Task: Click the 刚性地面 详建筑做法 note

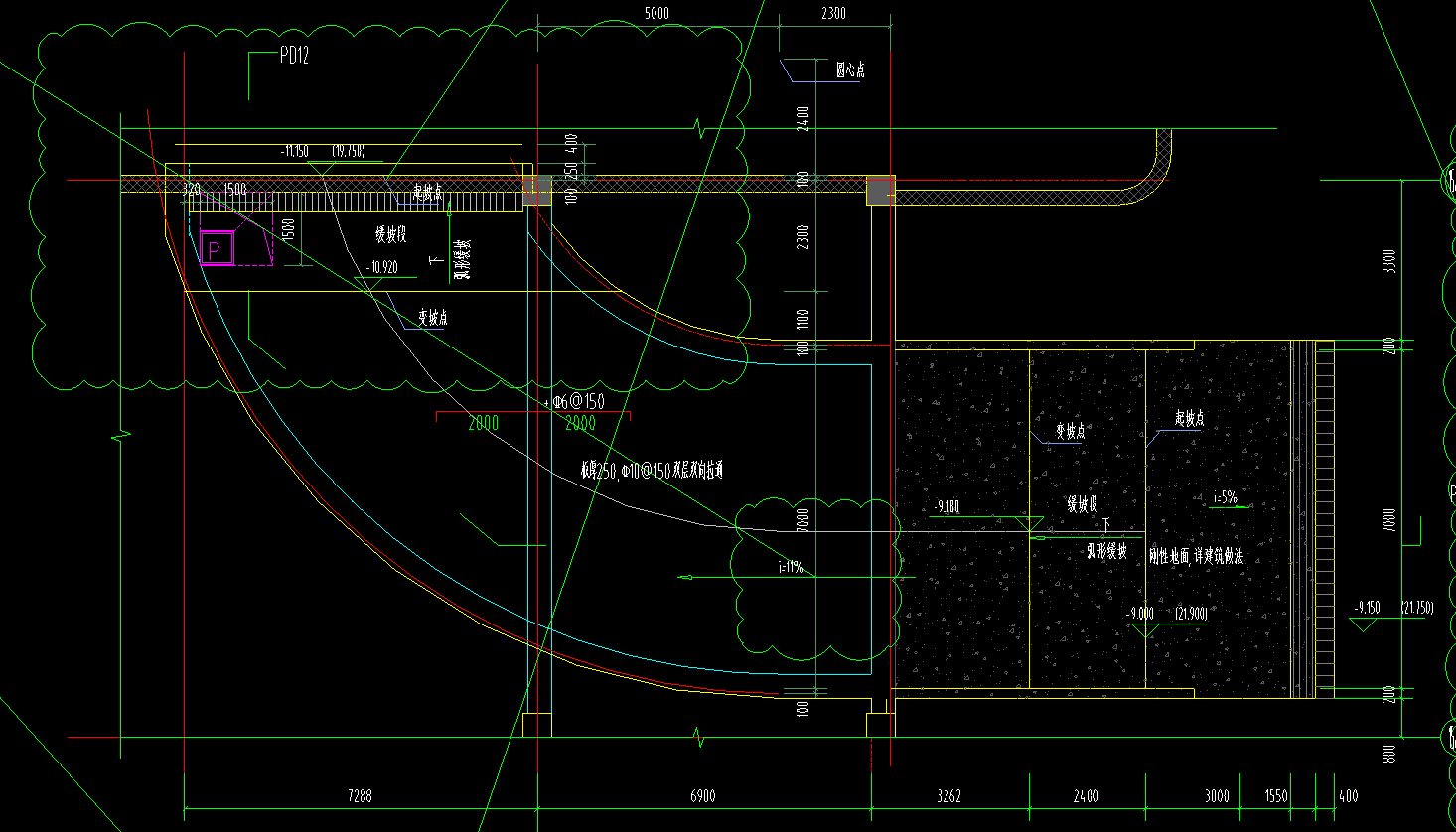Action: (x=1196, y=557)
